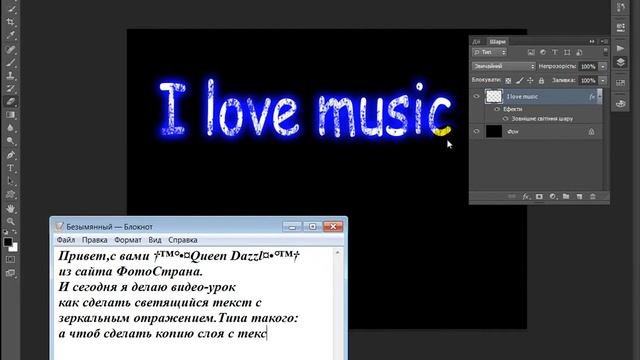
Task: Delete the selected layer via trash icon
Action: (593, 197)
